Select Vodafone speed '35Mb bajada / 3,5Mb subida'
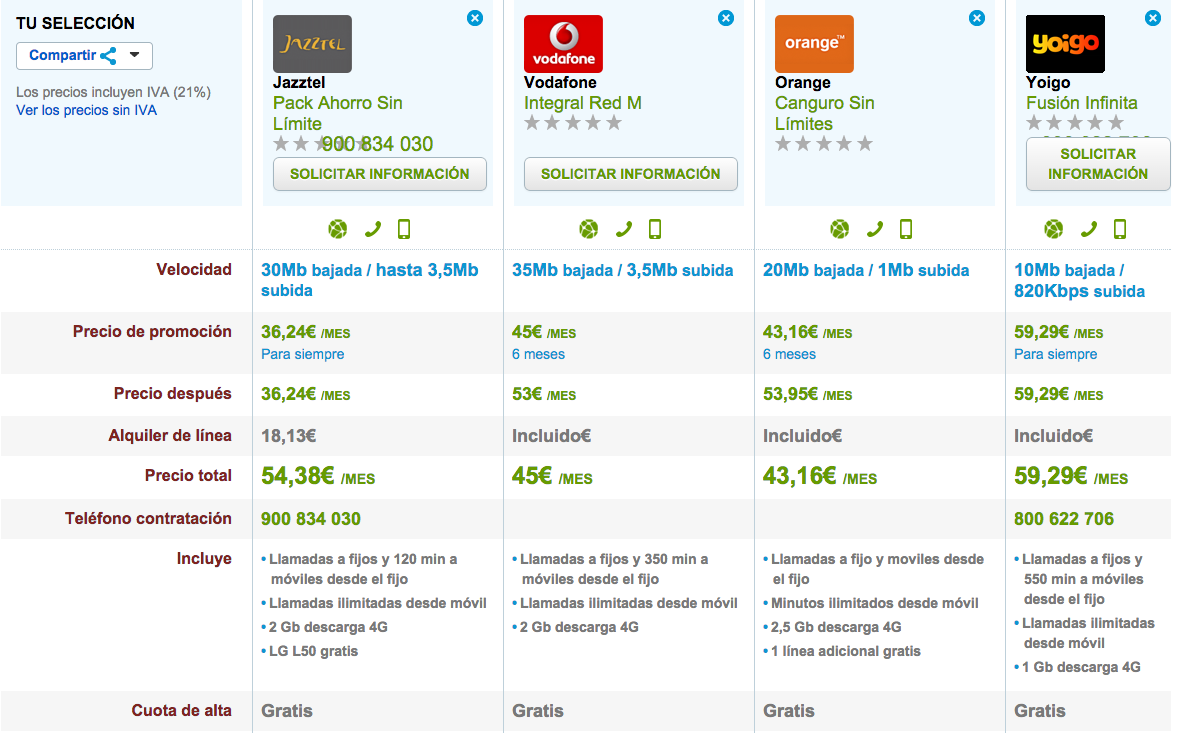 (623, 271)
